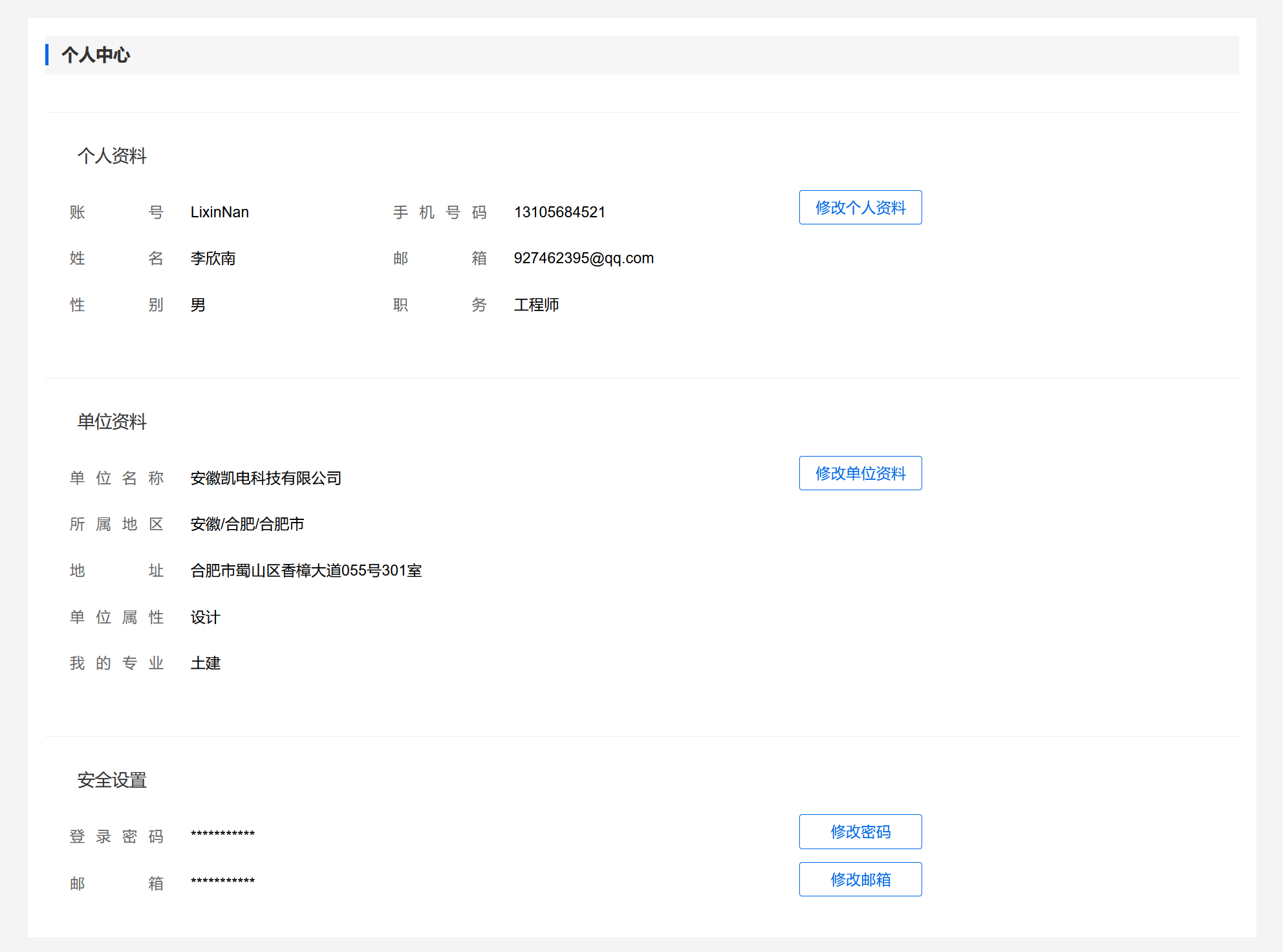Open the 修改密码 dialog
Image resolution: width=1283 pixels, height=952 pixels.
[860, 832]
